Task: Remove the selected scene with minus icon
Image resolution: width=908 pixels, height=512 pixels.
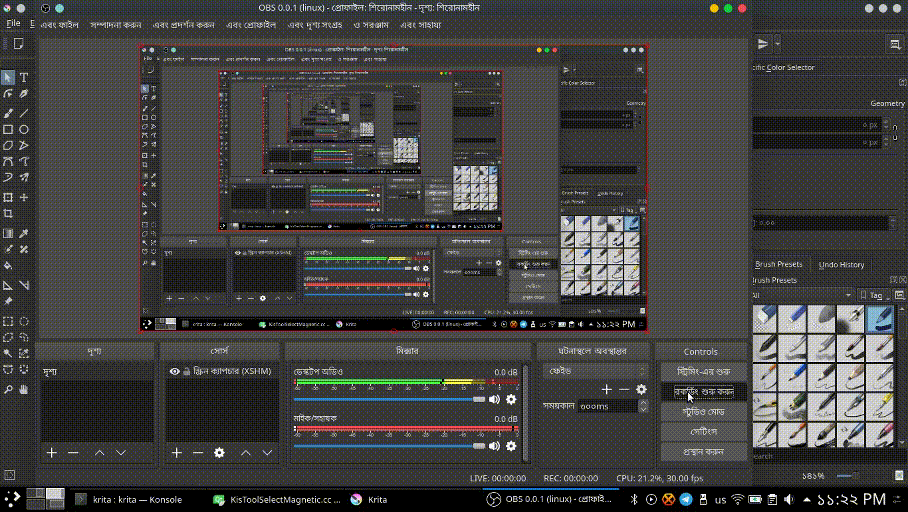Action: (73, 453)
